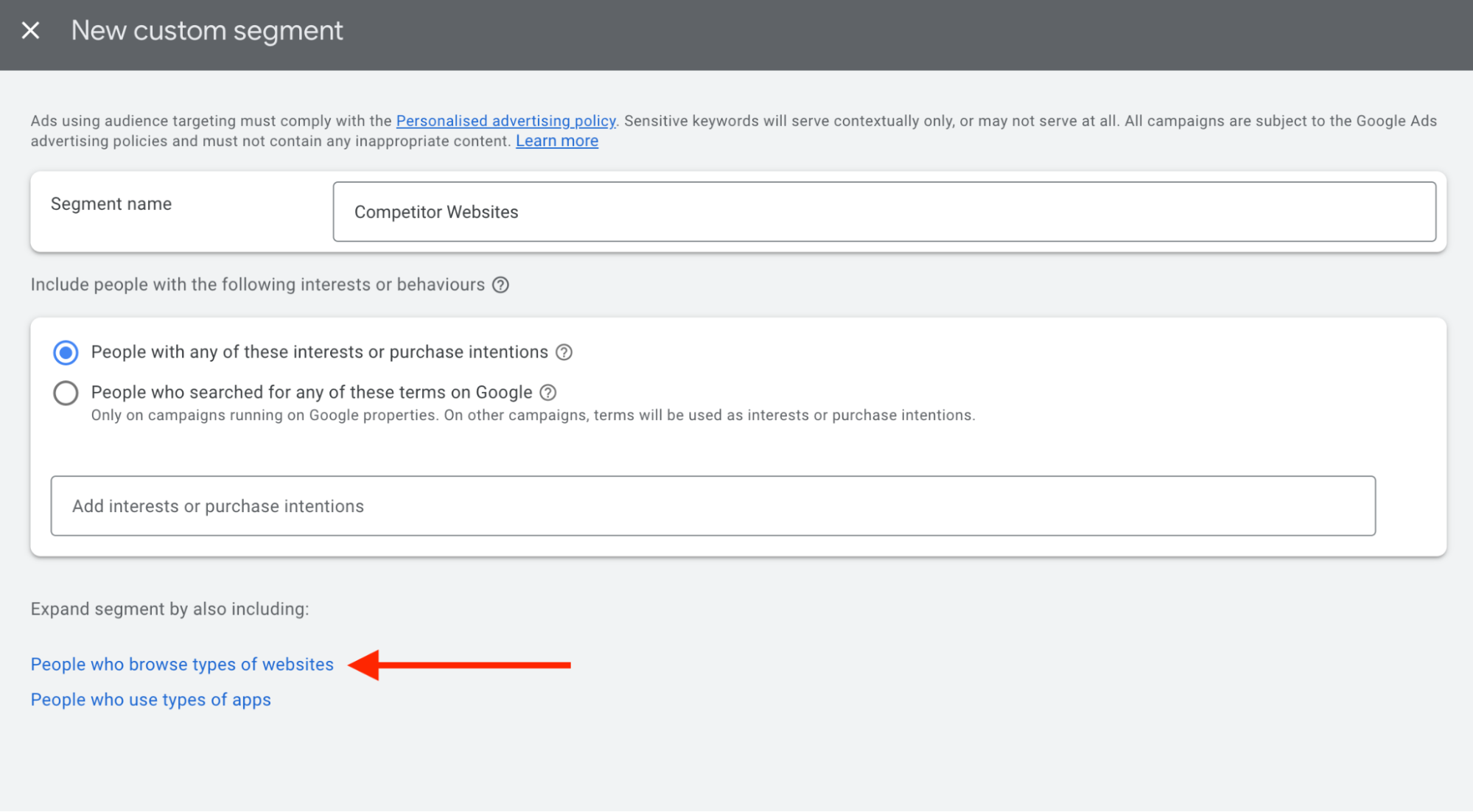Select interests or purchase intentions radio button
The height and width of the screenshot is (812, 1473).
point(66,352)
